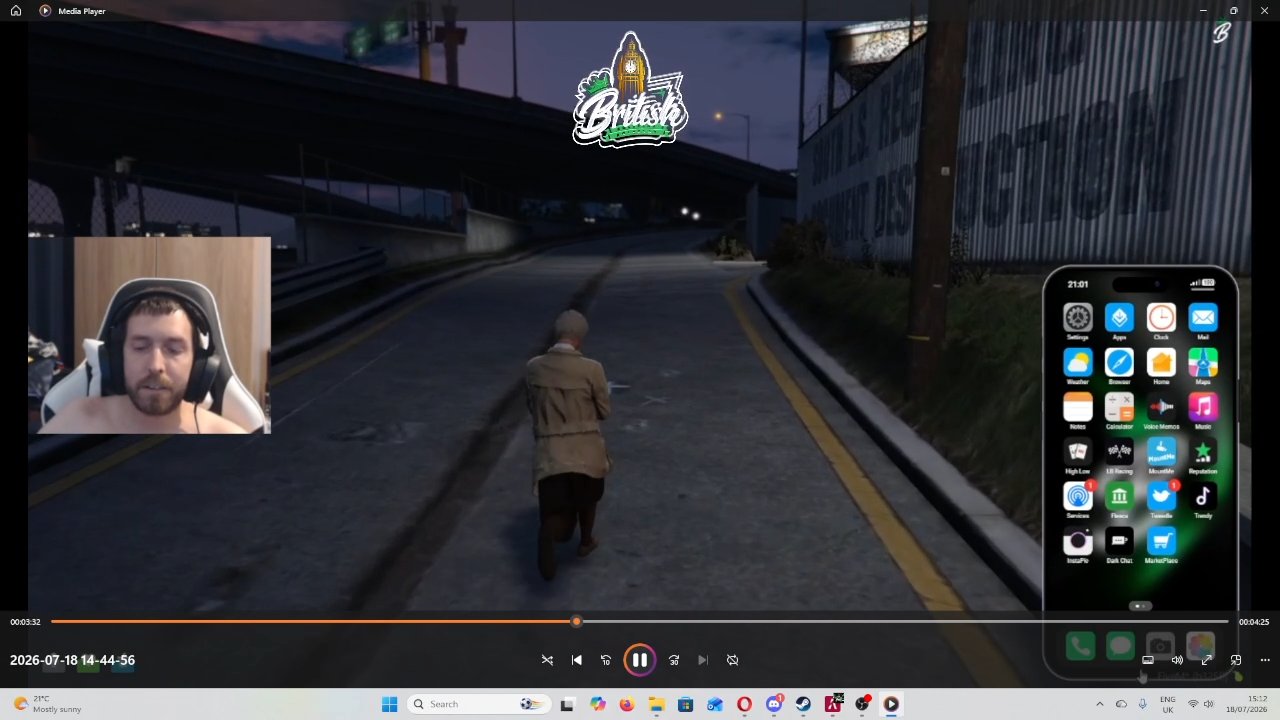Tap the messages icon in the phone dock

(x=1120, y=646)
